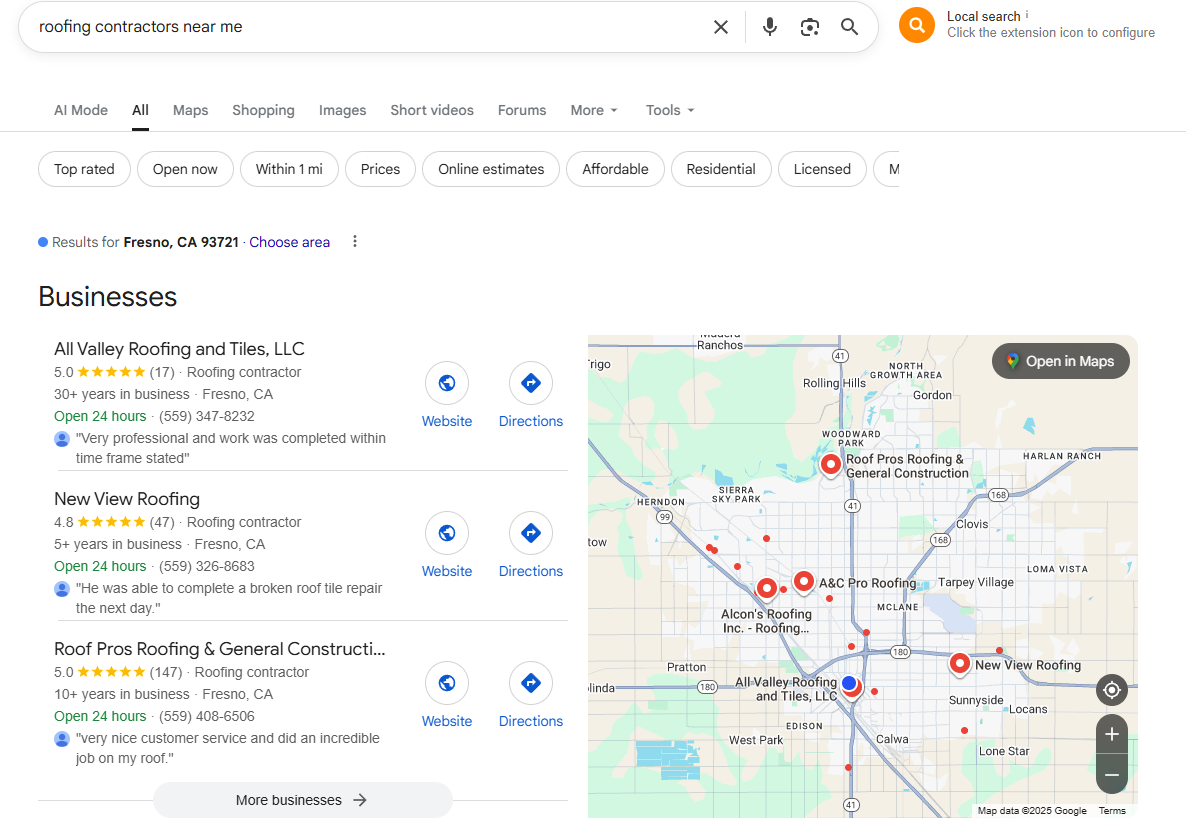The width and height of the screenshot is (1186, 830).
Task: Switch to the Images tab
Action: (x=342, y=110)
